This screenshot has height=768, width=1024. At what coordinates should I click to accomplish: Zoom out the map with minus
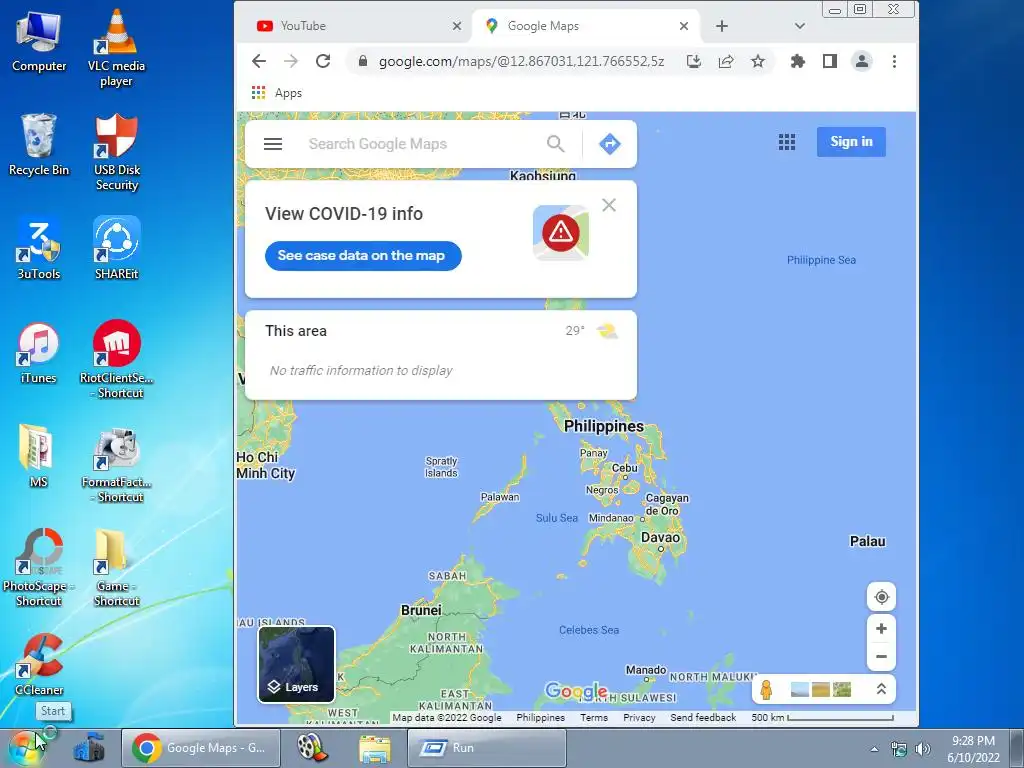881,656
